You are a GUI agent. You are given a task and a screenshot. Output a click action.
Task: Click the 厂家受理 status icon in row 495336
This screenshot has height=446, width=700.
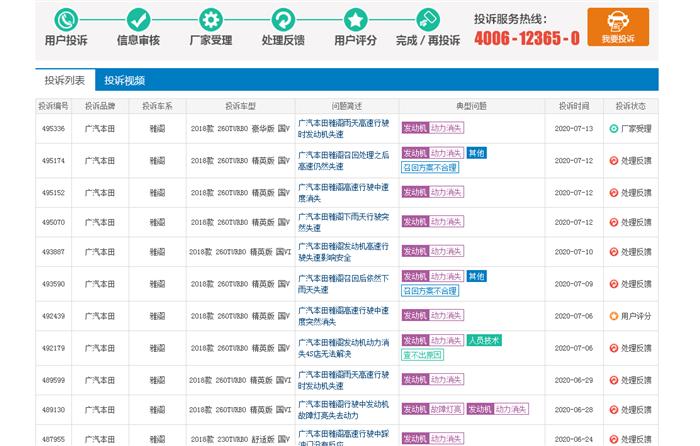(614, 129)
